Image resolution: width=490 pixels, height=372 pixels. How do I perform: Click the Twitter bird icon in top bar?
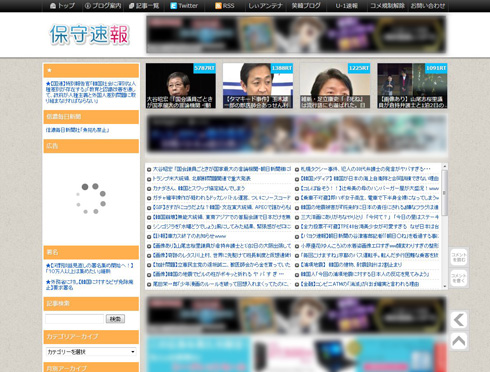173,6
